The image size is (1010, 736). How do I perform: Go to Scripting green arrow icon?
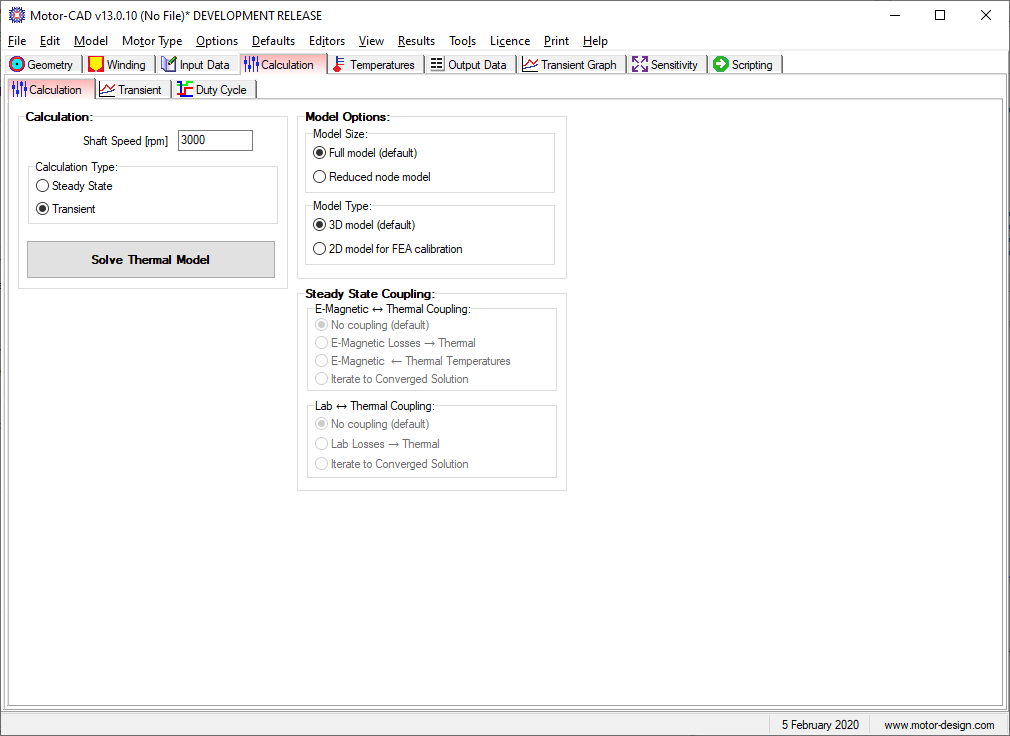pos(721,64)
